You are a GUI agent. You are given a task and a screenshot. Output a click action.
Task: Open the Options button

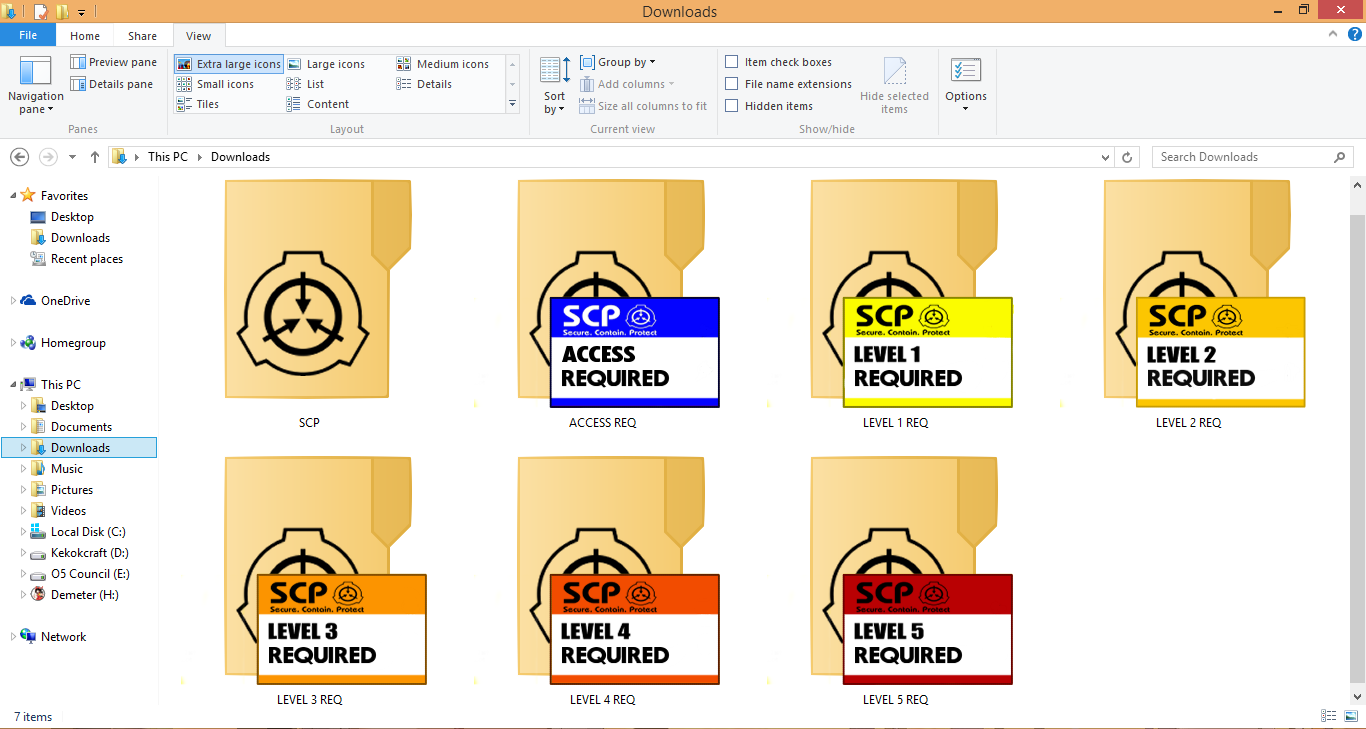(966, 85)
